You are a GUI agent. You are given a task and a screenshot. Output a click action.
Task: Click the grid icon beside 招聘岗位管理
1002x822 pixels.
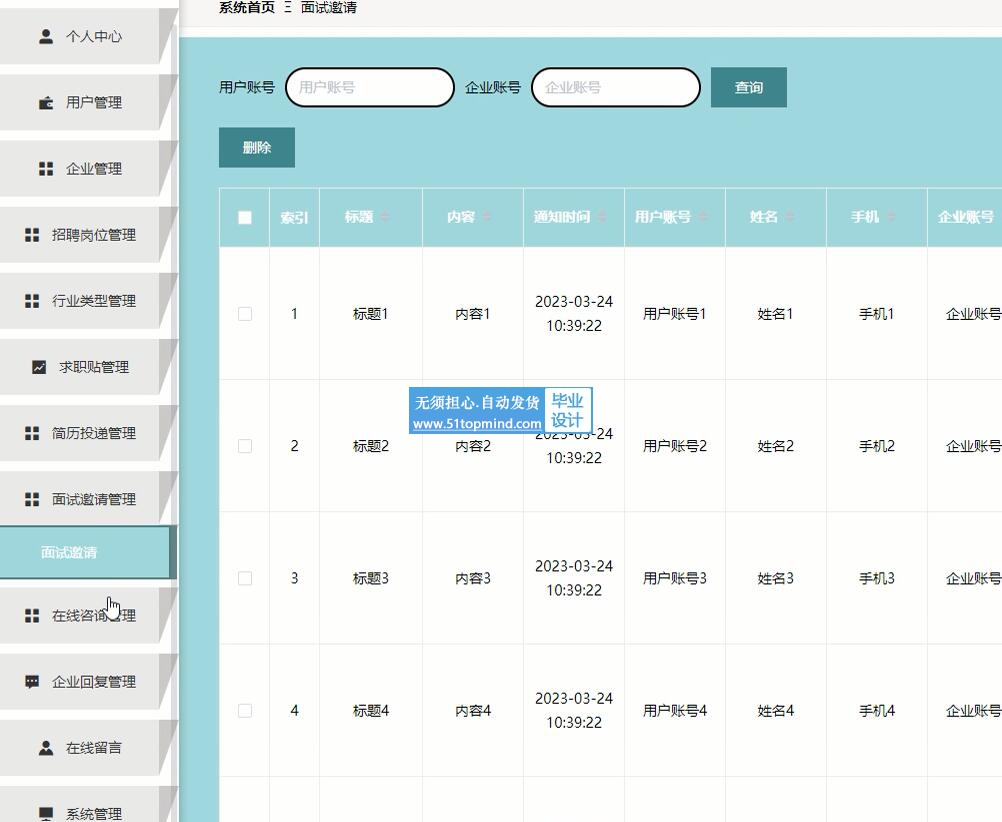click(32, 235)
